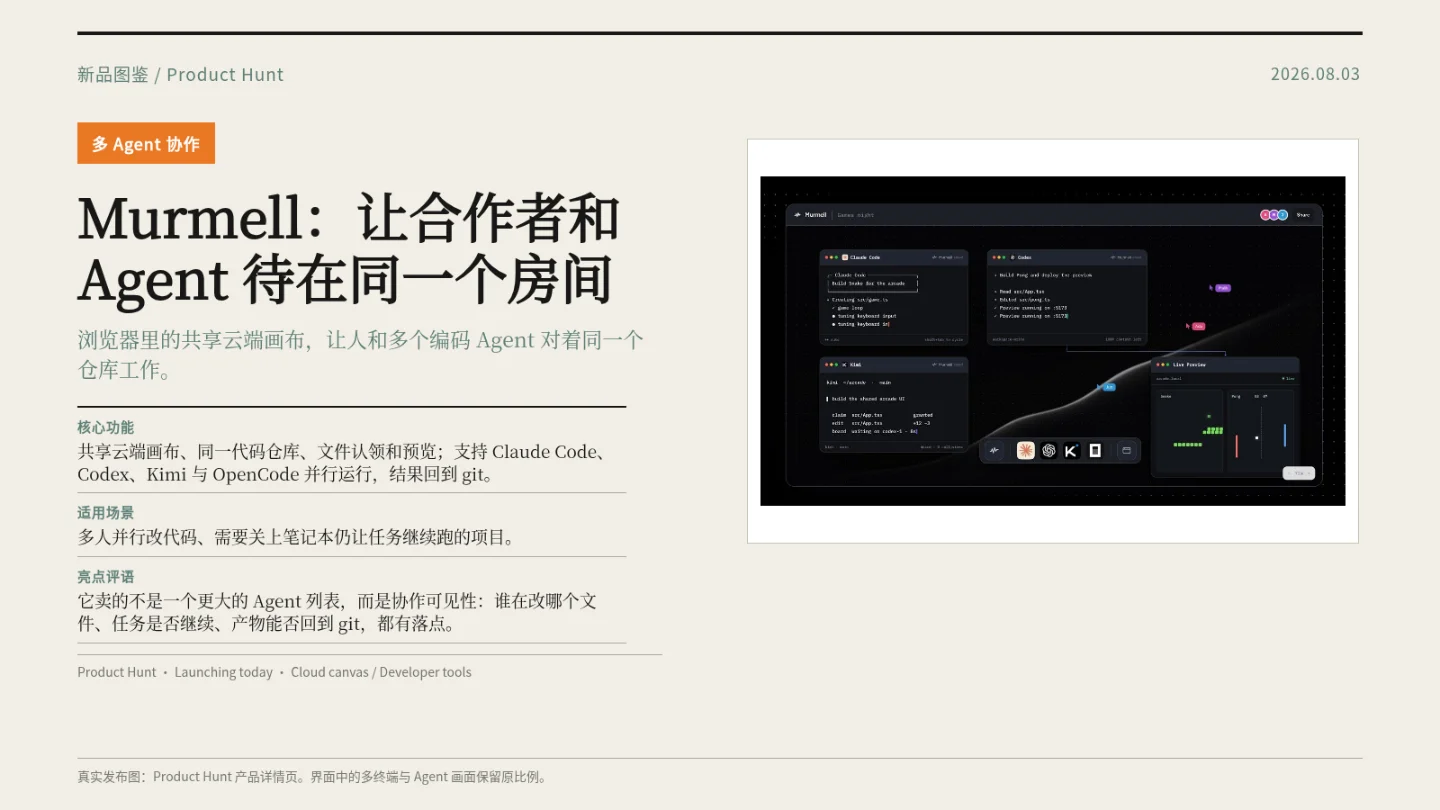Image resolution: width=1440 pixels, height=810 pixels.
Task: Open the preview window icon in the dock
Action: point(1126,451)
